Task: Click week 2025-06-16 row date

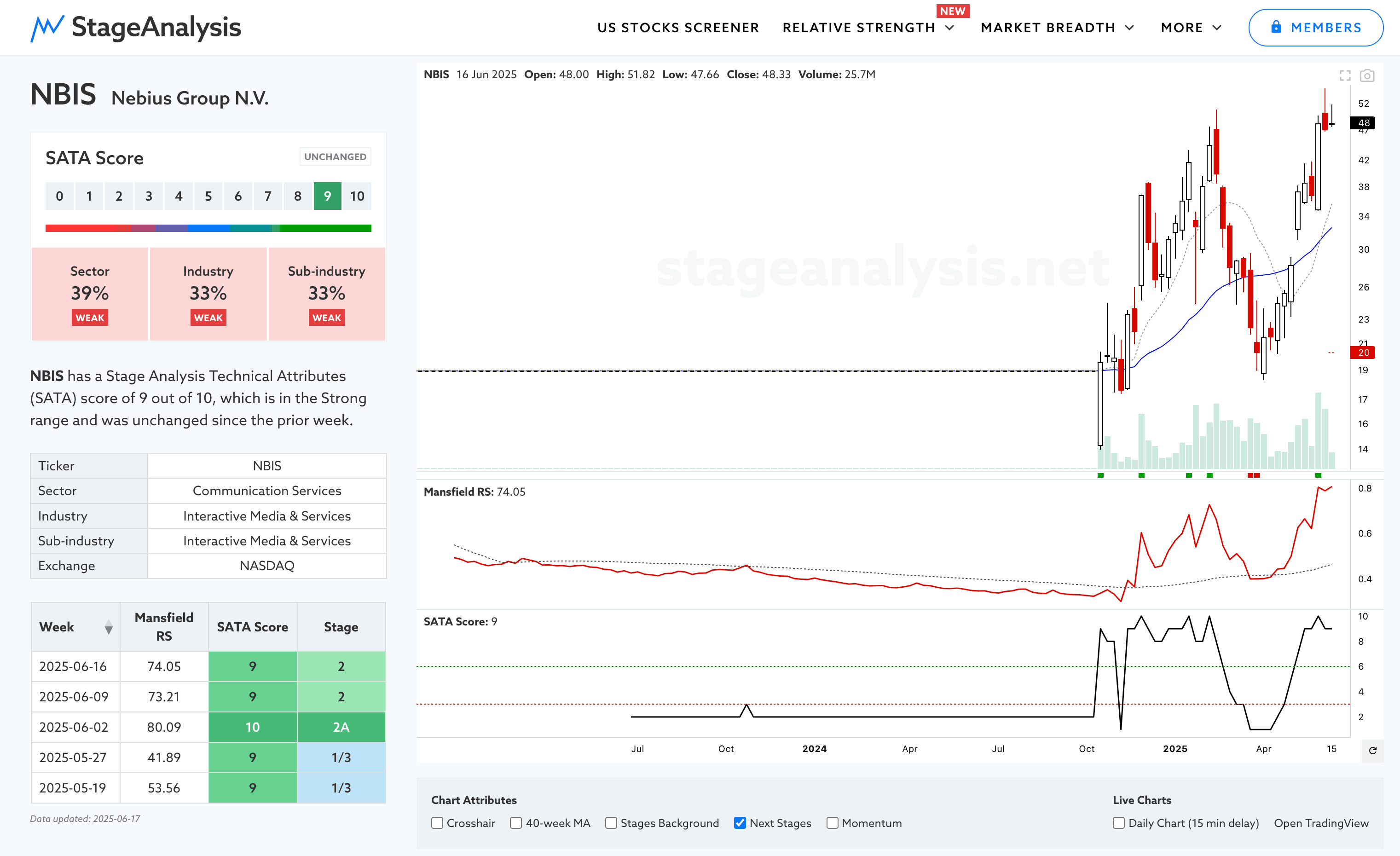Action: coord(73,666)
